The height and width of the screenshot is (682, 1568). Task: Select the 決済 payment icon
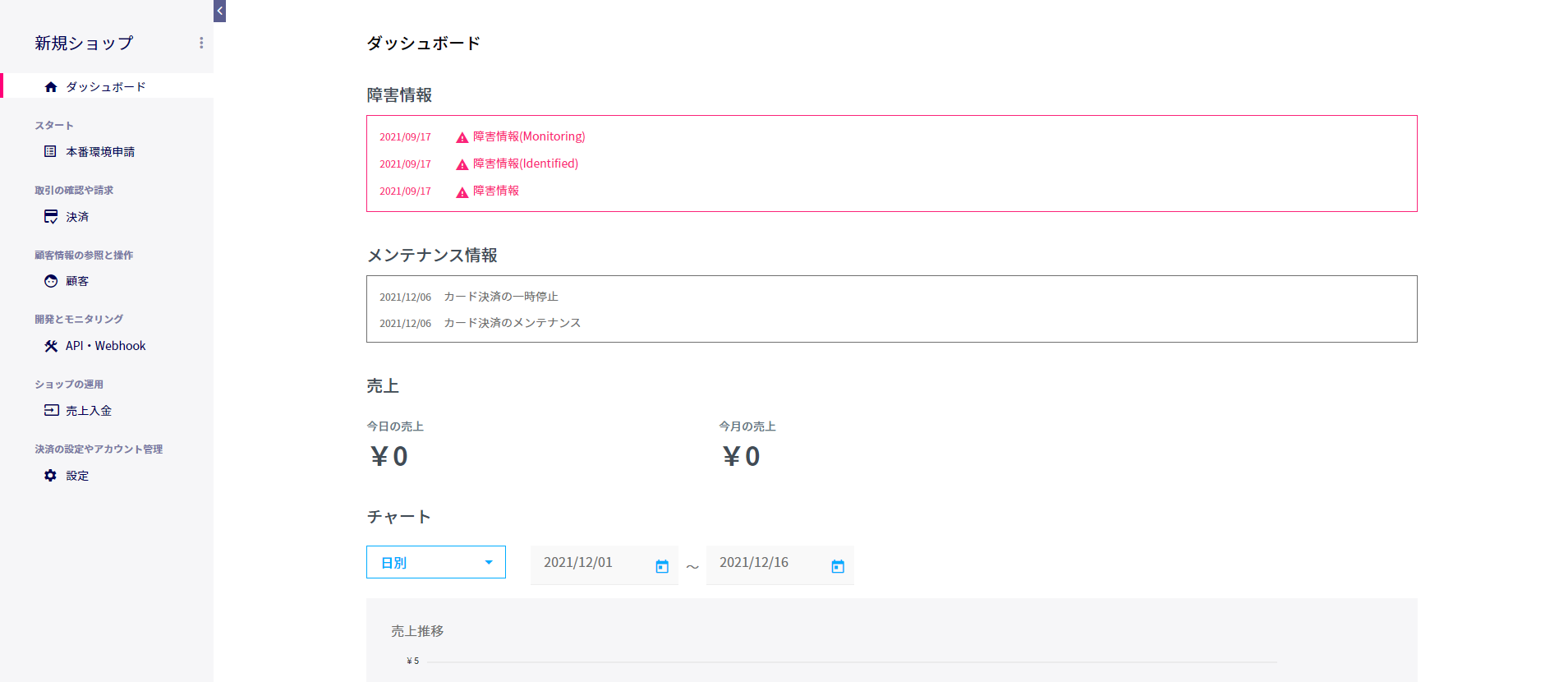click(x=50, y=216)
